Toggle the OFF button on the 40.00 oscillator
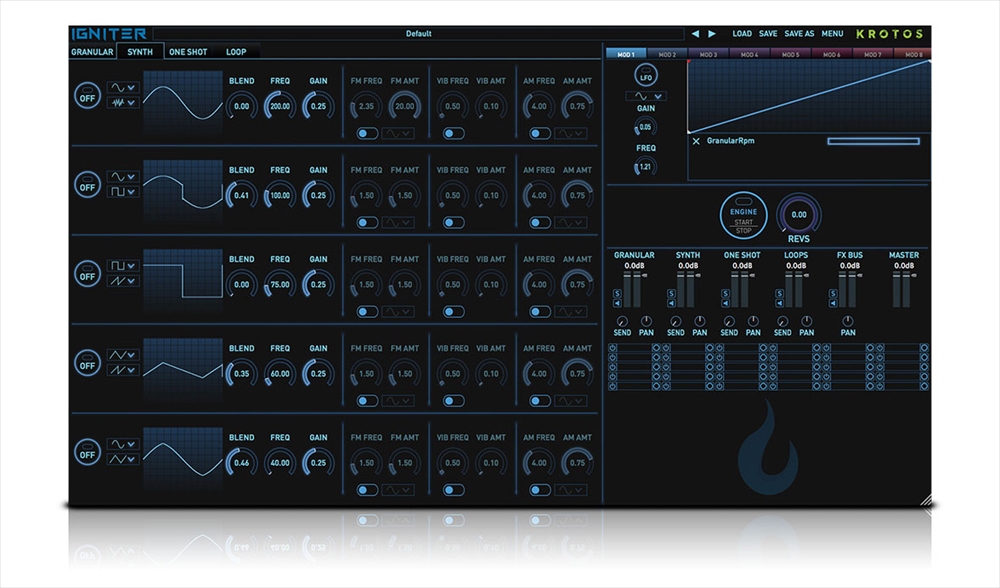The height and width of the screenshot is (588, 1000). [87, 453]
